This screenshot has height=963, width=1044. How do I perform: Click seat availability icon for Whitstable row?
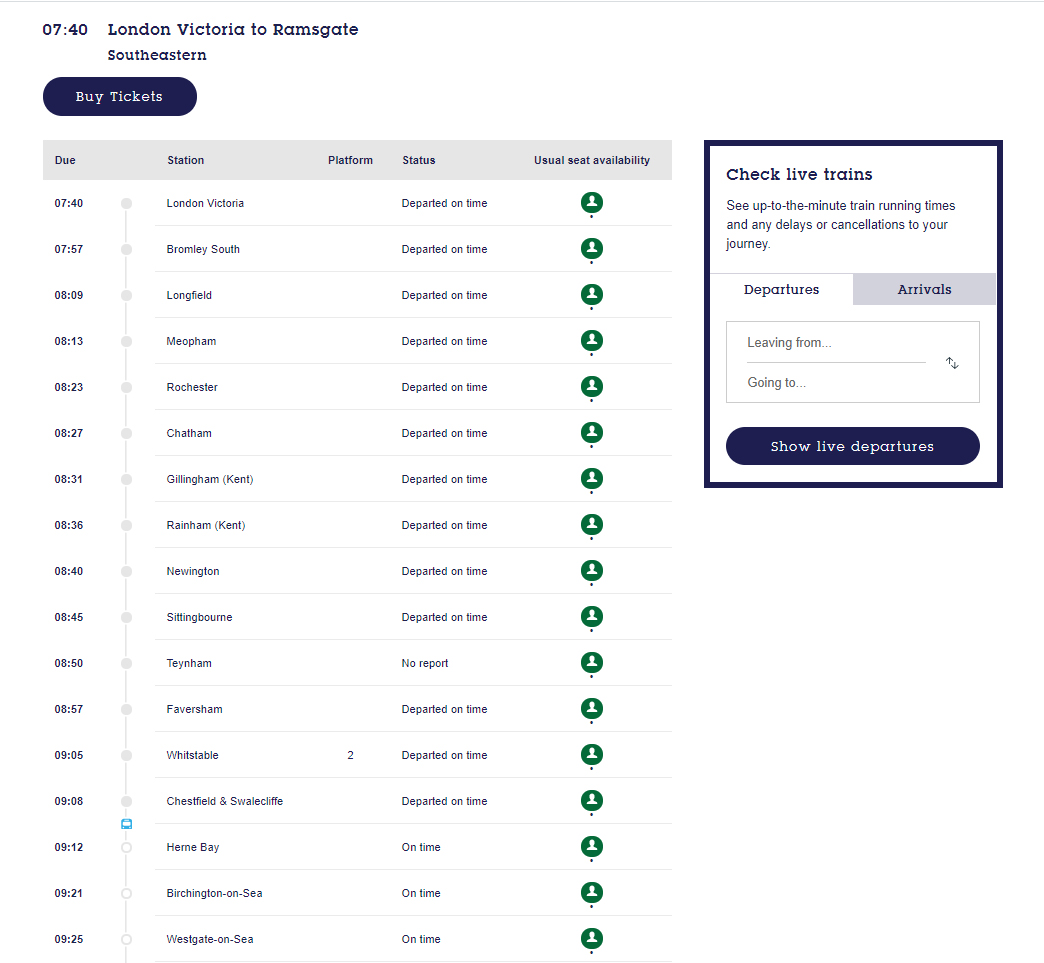coord(592,755)
